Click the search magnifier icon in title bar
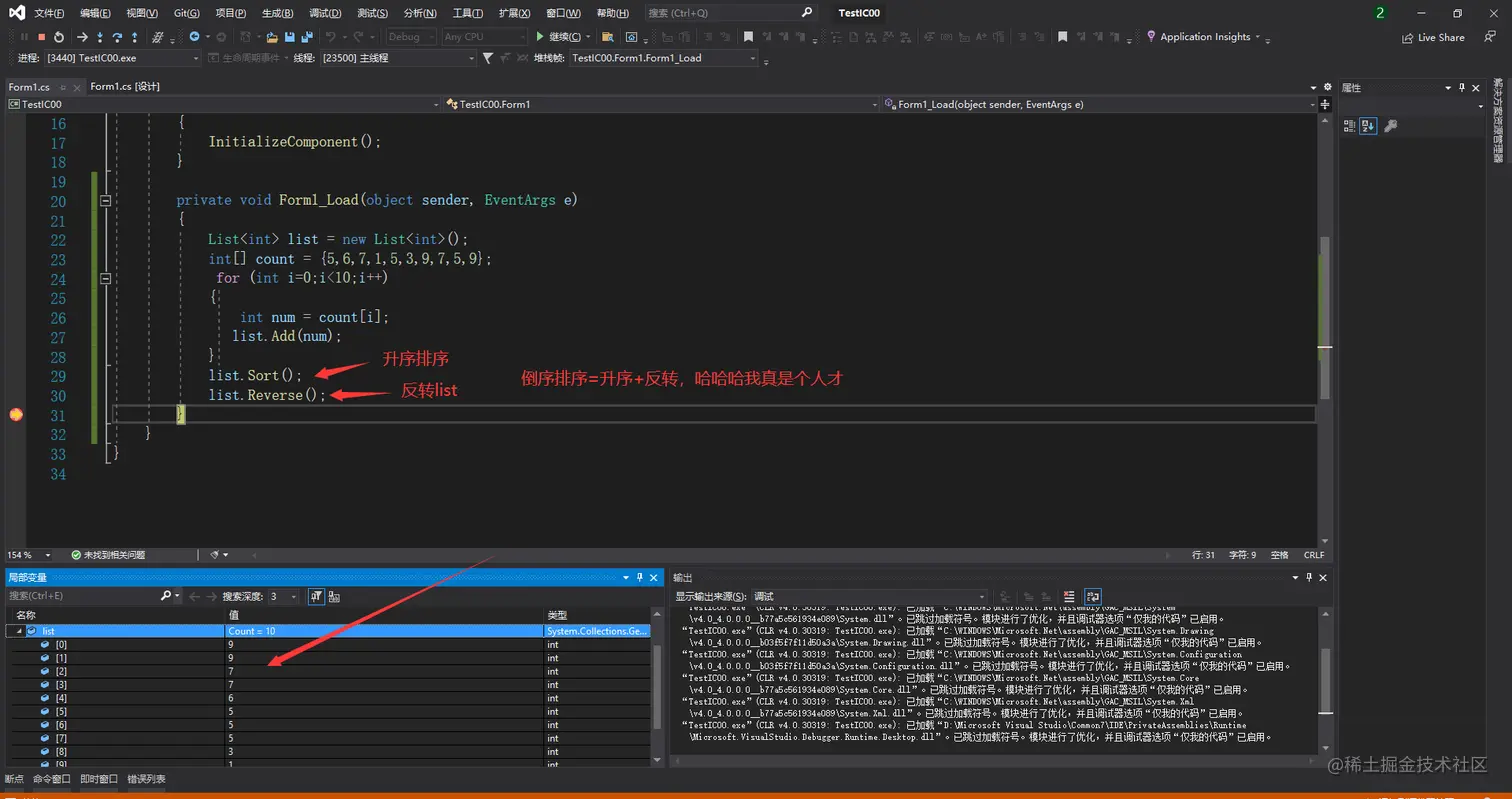The height and width of the screenshot is (799, 1512). (807, 13)
